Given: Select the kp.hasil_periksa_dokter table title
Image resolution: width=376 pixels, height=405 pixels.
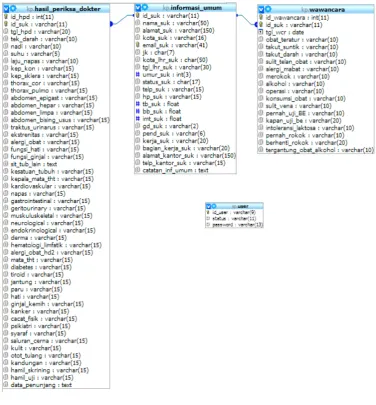Looking at the screenshot, I should [x=63, y=9].
